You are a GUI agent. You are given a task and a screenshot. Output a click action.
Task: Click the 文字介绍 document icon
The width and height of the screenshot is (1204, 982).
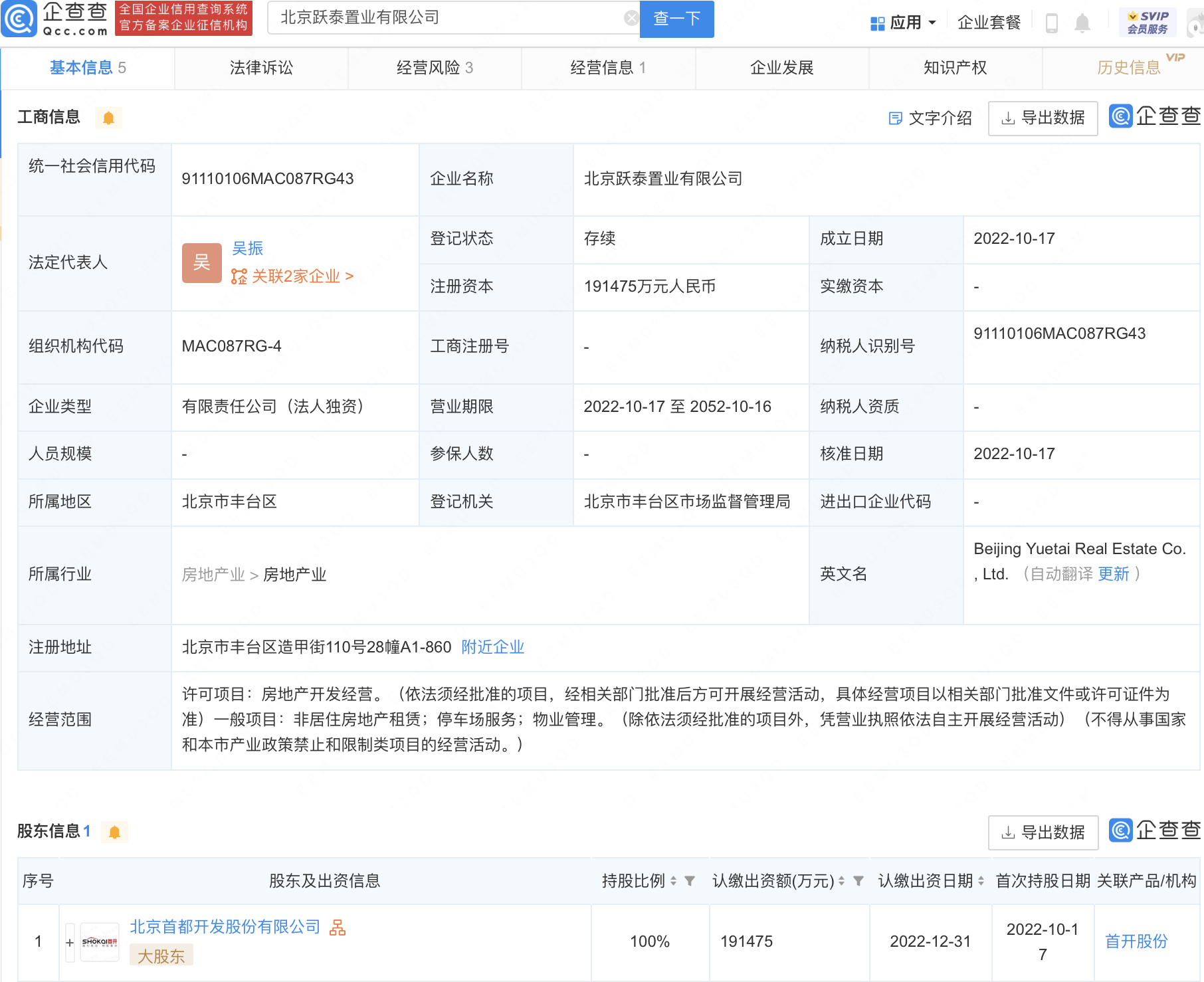(895, 118)
